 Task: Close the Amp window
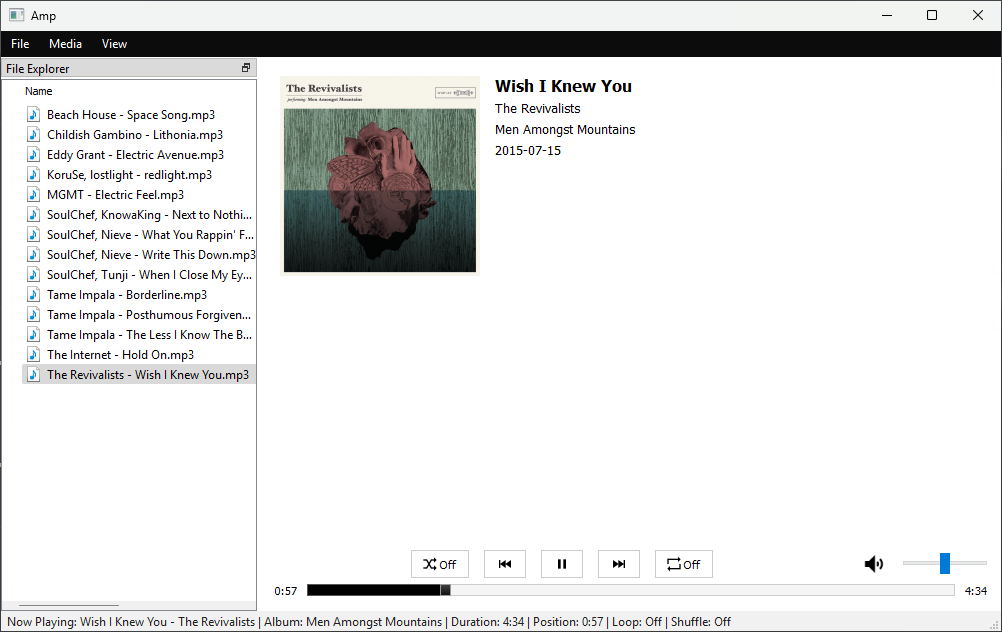978,15
